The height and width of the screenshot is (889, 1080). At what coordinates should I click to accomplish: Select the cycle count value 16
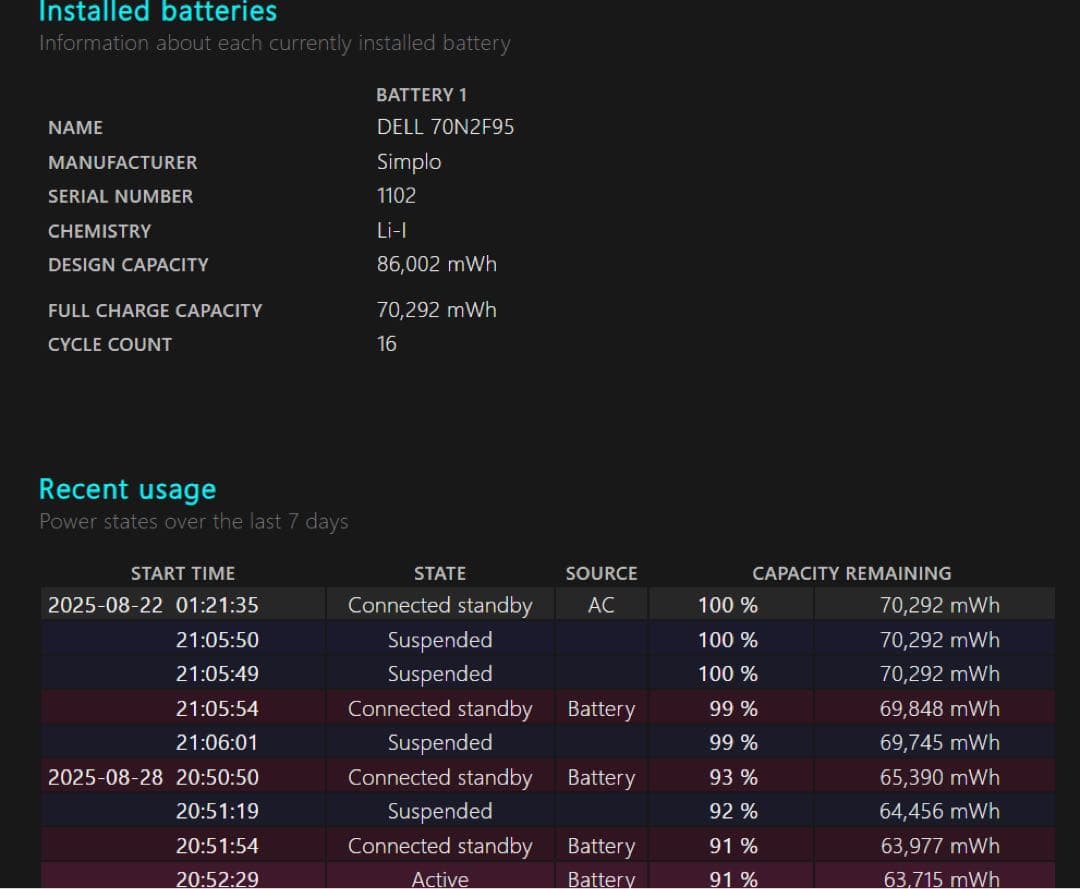387,344
